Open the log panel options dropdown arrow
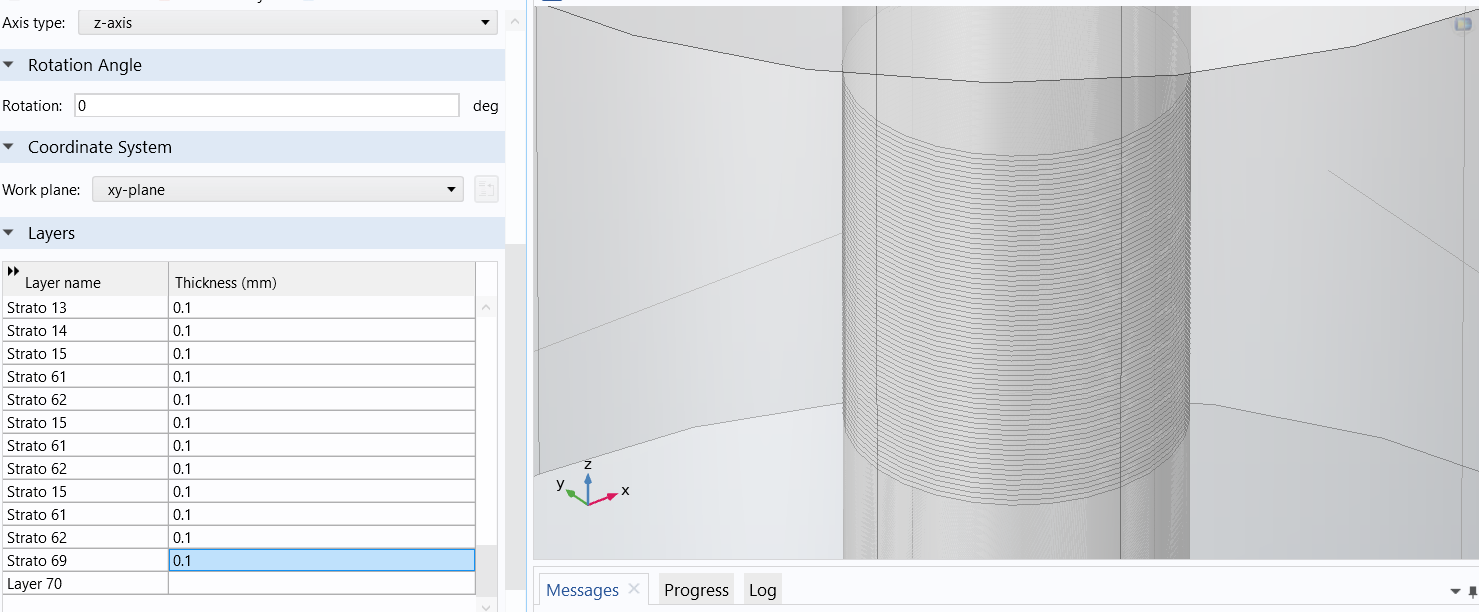The width and height of the screenshot is (1479, 612). pyautogui.click(x=1455, y=592)
